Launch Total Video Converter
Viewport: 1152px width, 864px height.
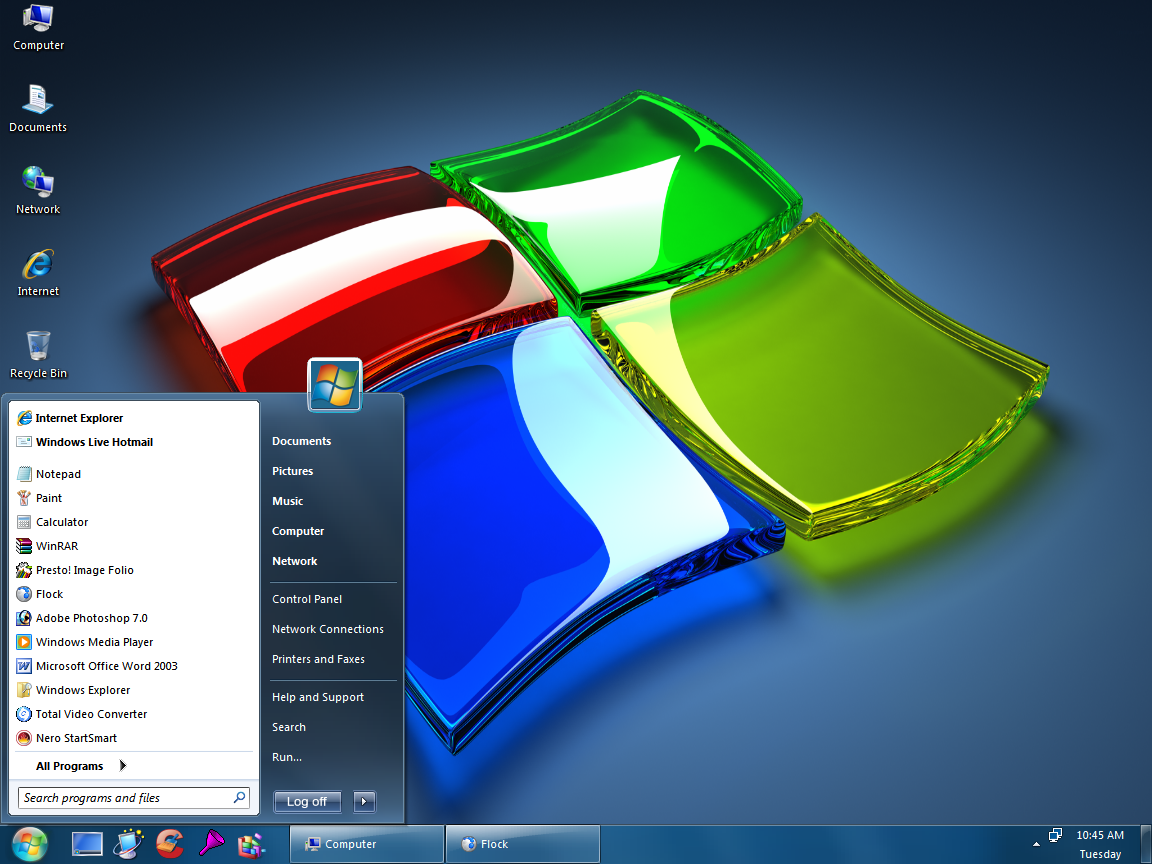(x=88, y=713)
